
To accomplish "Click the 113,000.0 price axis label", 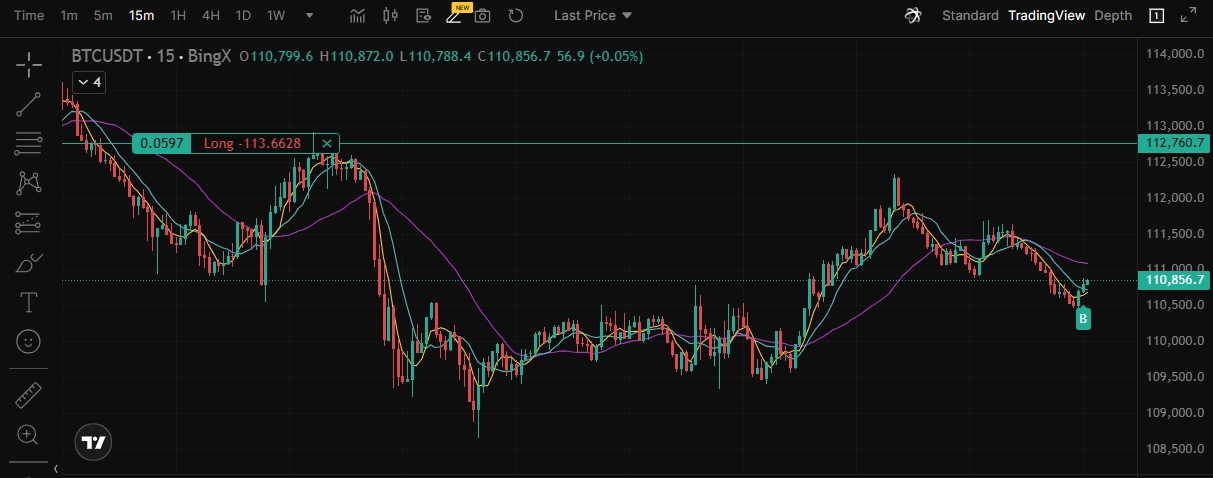I will point(1174,125).
